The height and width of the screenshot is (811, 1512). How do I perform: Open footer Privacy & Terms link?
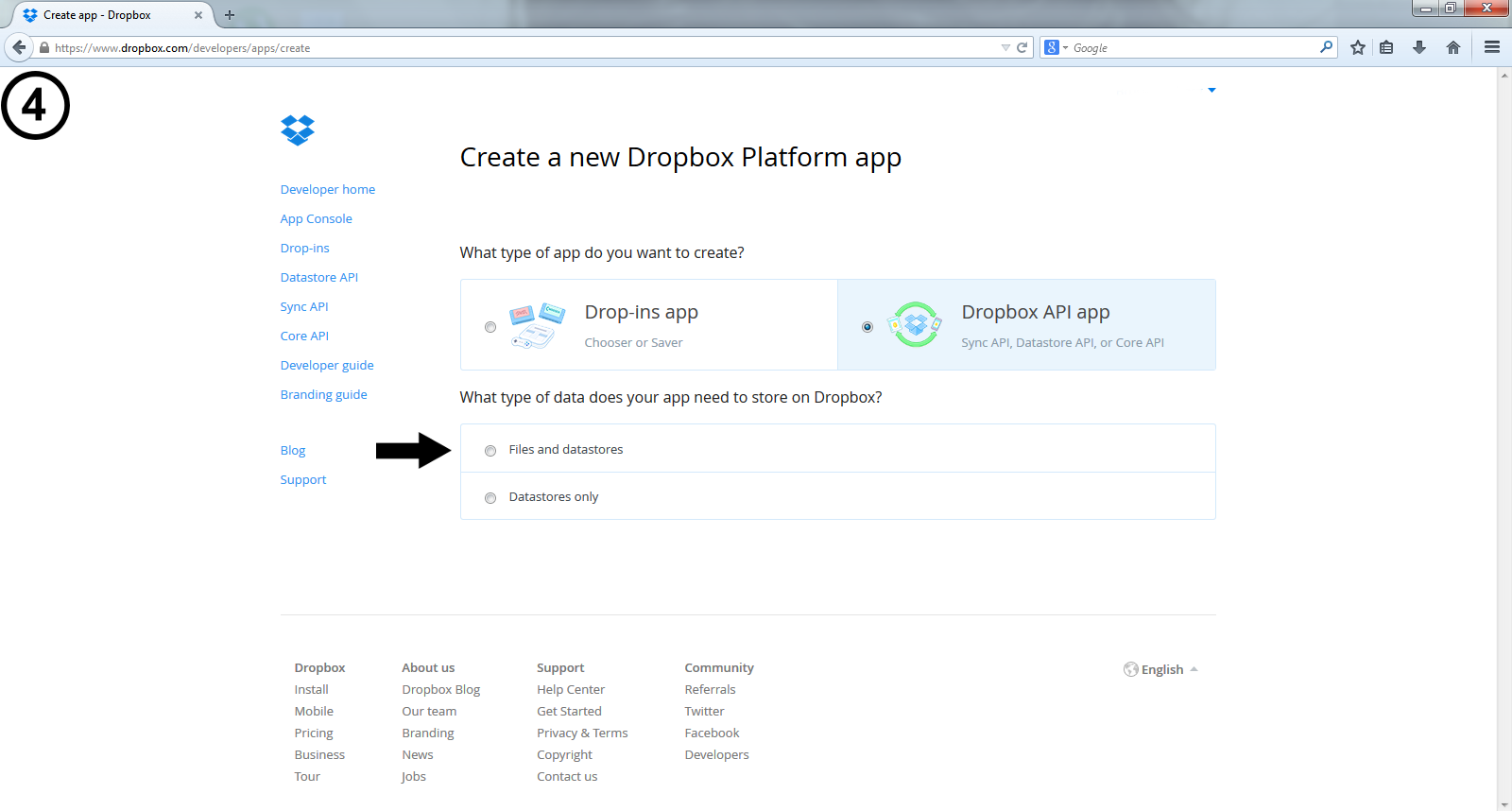click(x=582, y=733)
